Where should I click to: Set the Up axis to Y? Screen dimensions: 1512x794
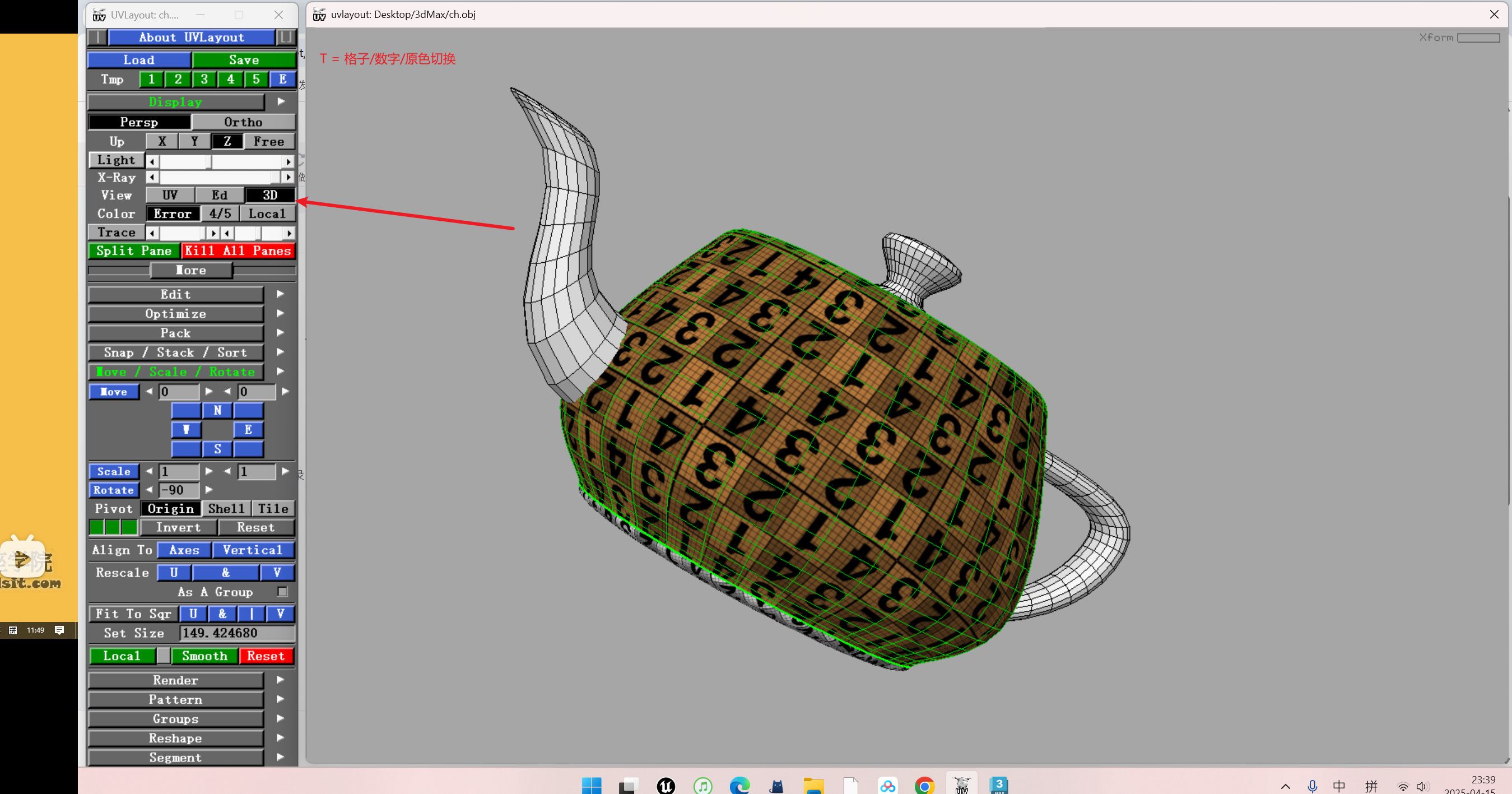tap(194, 142)
